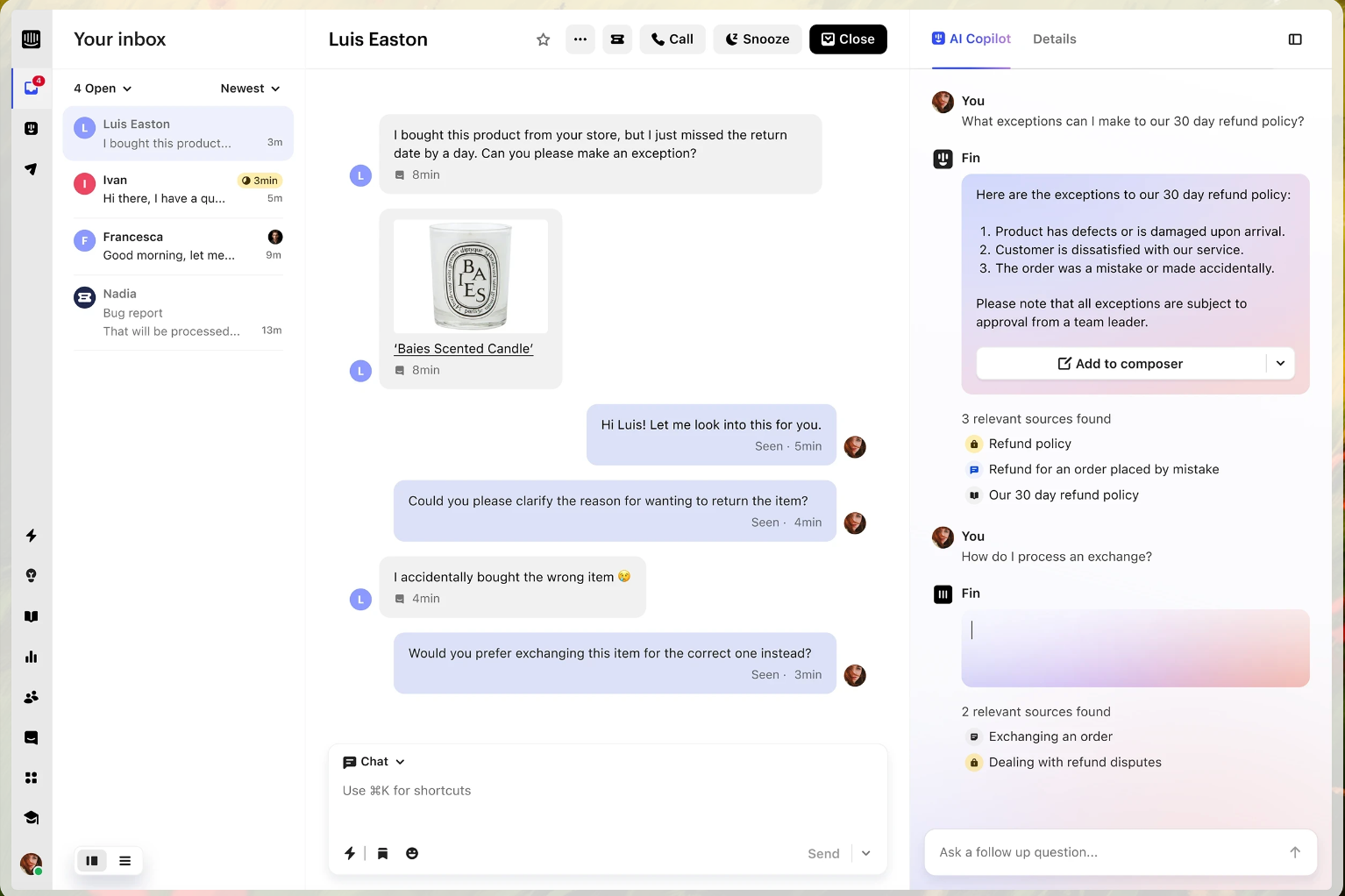This screenshot has width=1345, height=896.
Task: Open Reports using the bar chart icon
Action: (32, 657)
